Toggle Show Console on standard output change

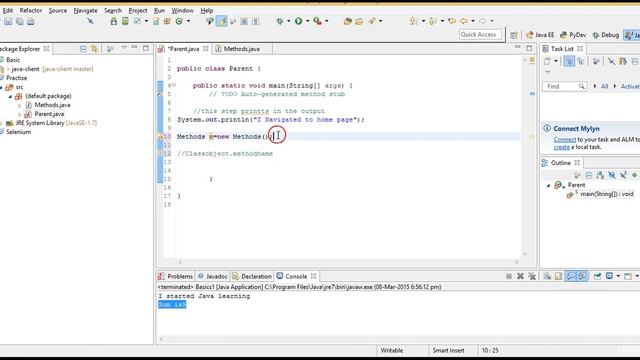coord(571,276)
